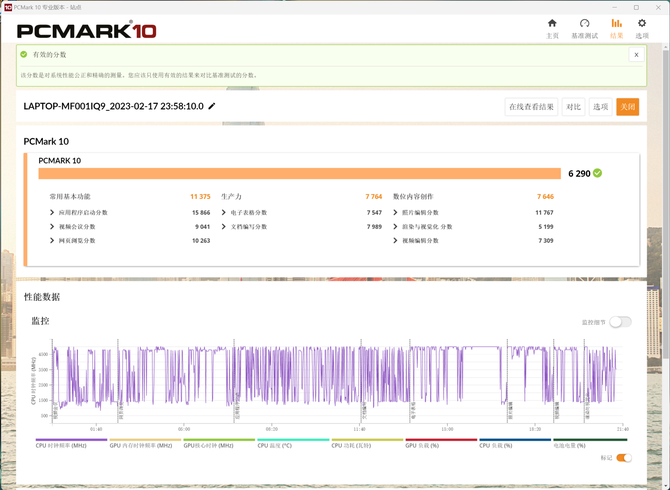Click the 电子表格 marker line in the chart
670x490 pixels.
point(409,380)
